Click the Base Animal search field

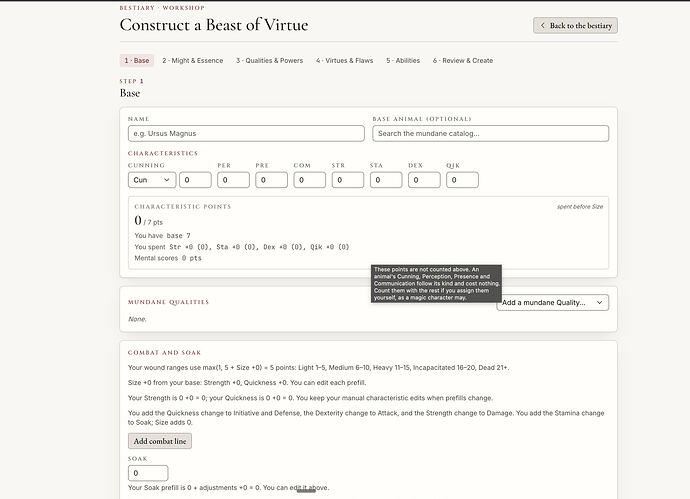tap(491, 133)
